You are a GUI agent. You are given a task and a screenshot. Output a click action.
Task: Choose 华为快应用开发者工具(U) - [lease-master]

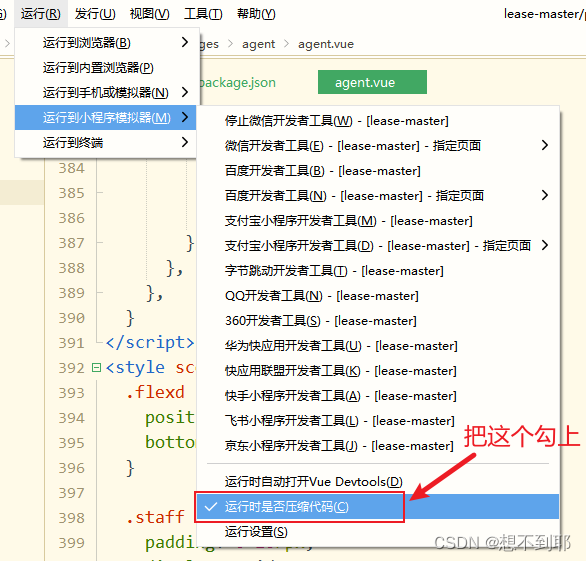[378, 346]
